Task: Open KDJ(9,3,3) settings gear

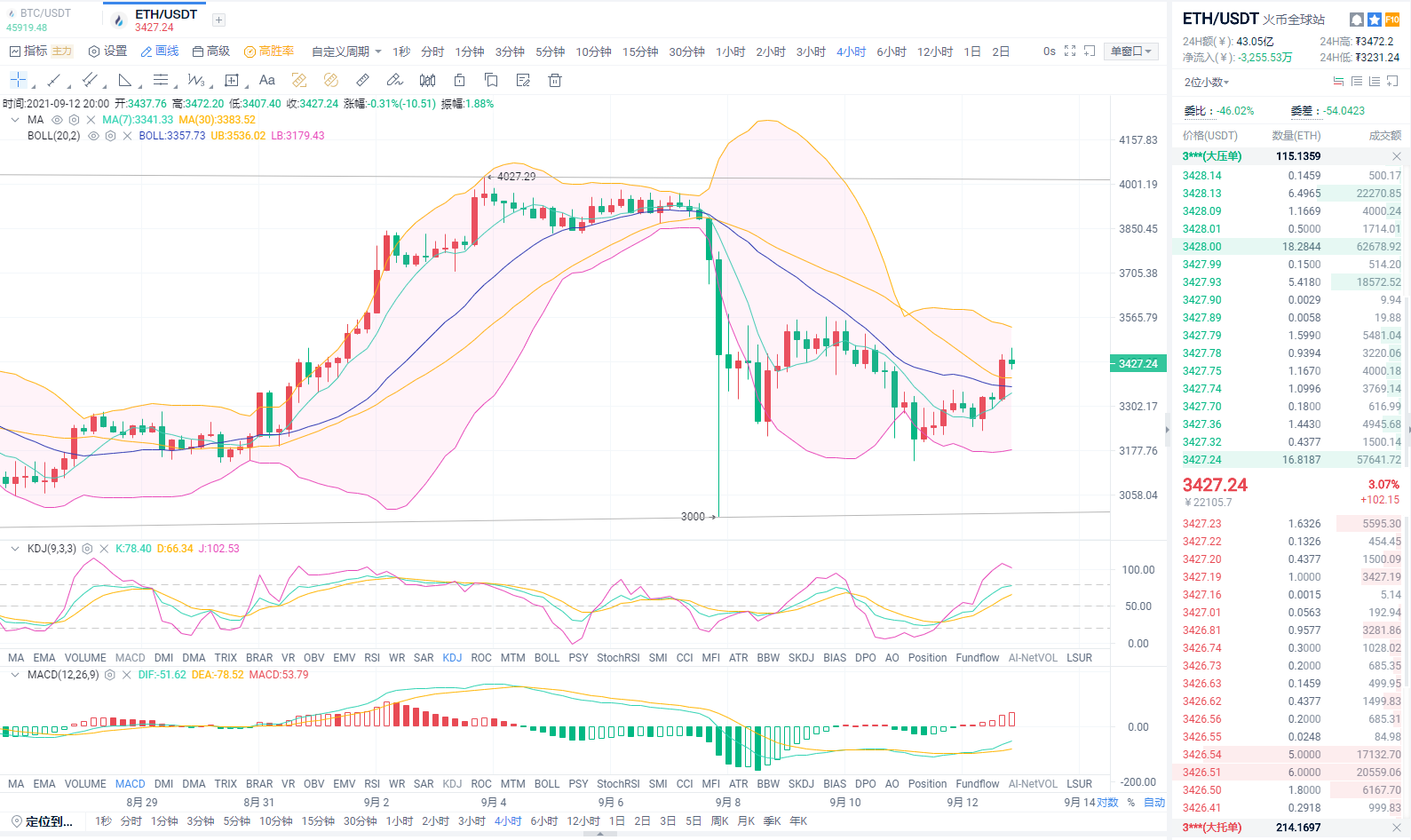Action: pyautogui.click(x=87, y=549)
